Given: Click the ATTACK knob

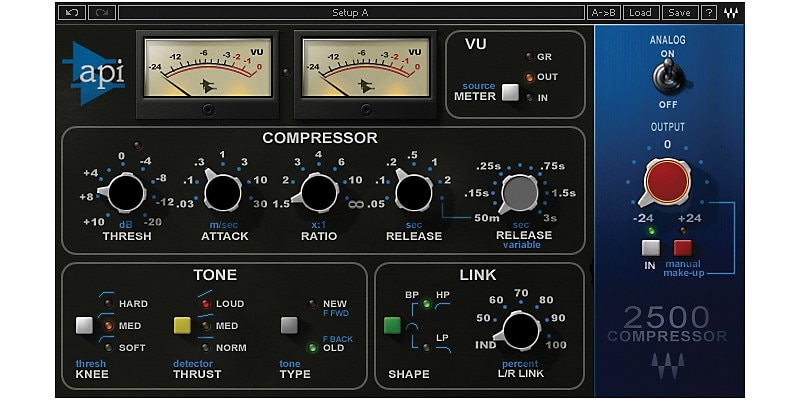Looking at the screenshot, I should click(222, 192).
